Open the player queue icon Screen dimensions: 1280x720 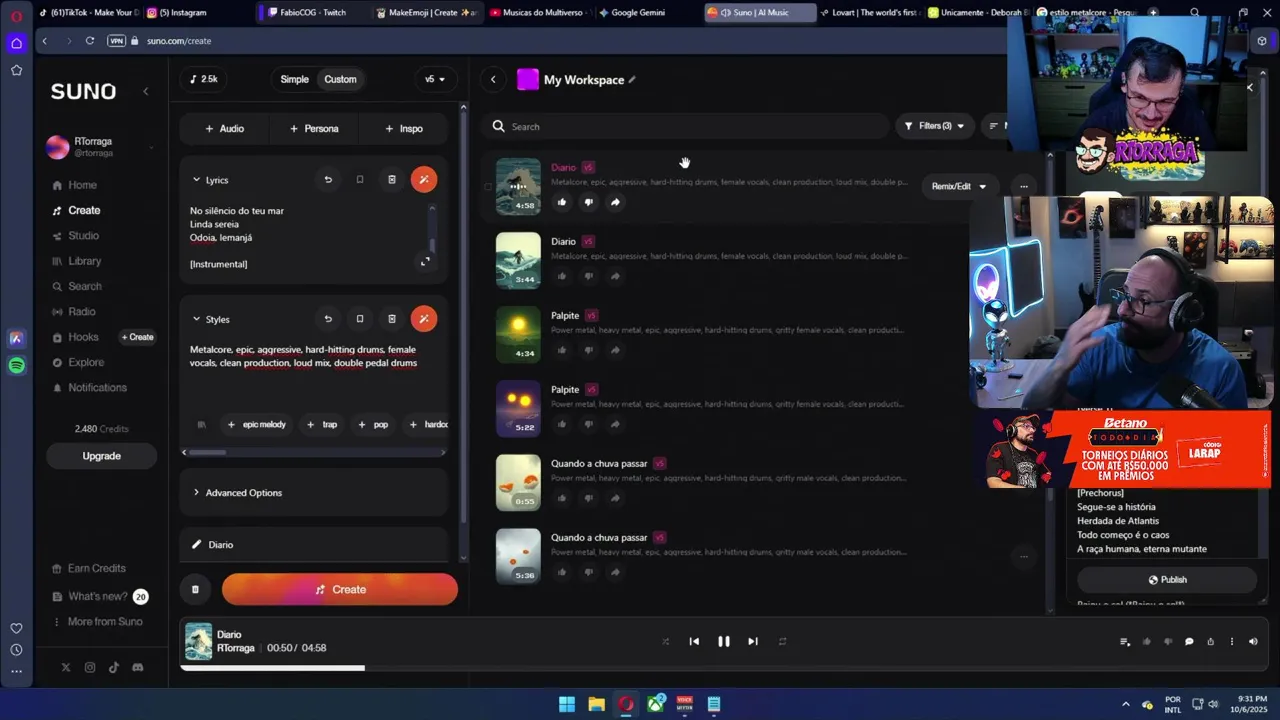click(x=1125, y=642)
